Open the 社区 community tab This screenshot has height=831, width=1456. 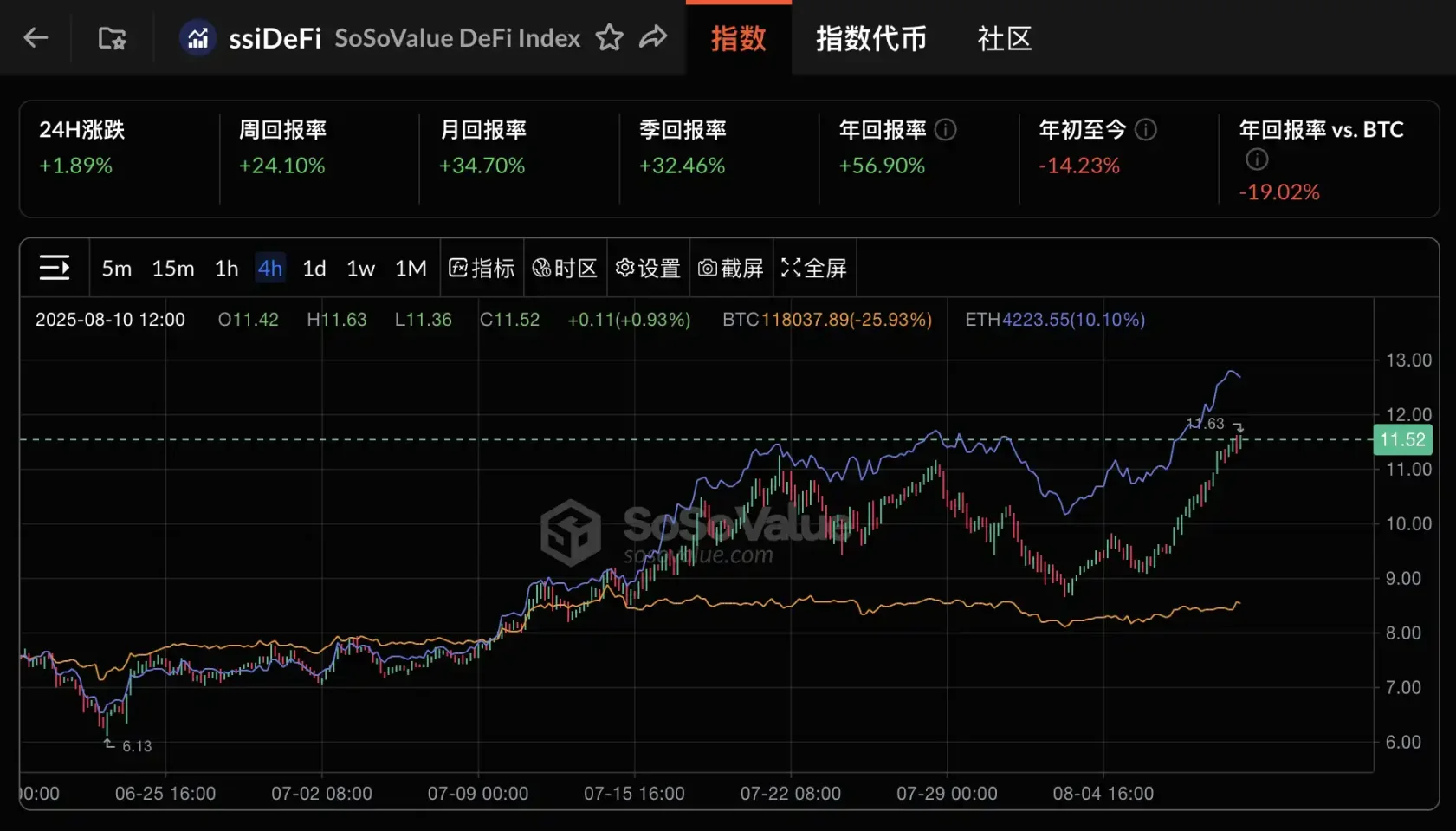coord(1004,38)
